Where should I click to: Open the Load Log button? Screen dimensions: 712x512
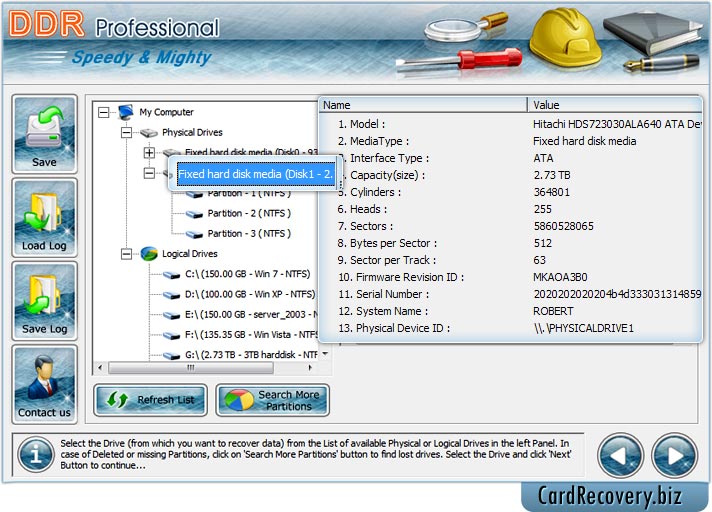[x=44, y=217]
